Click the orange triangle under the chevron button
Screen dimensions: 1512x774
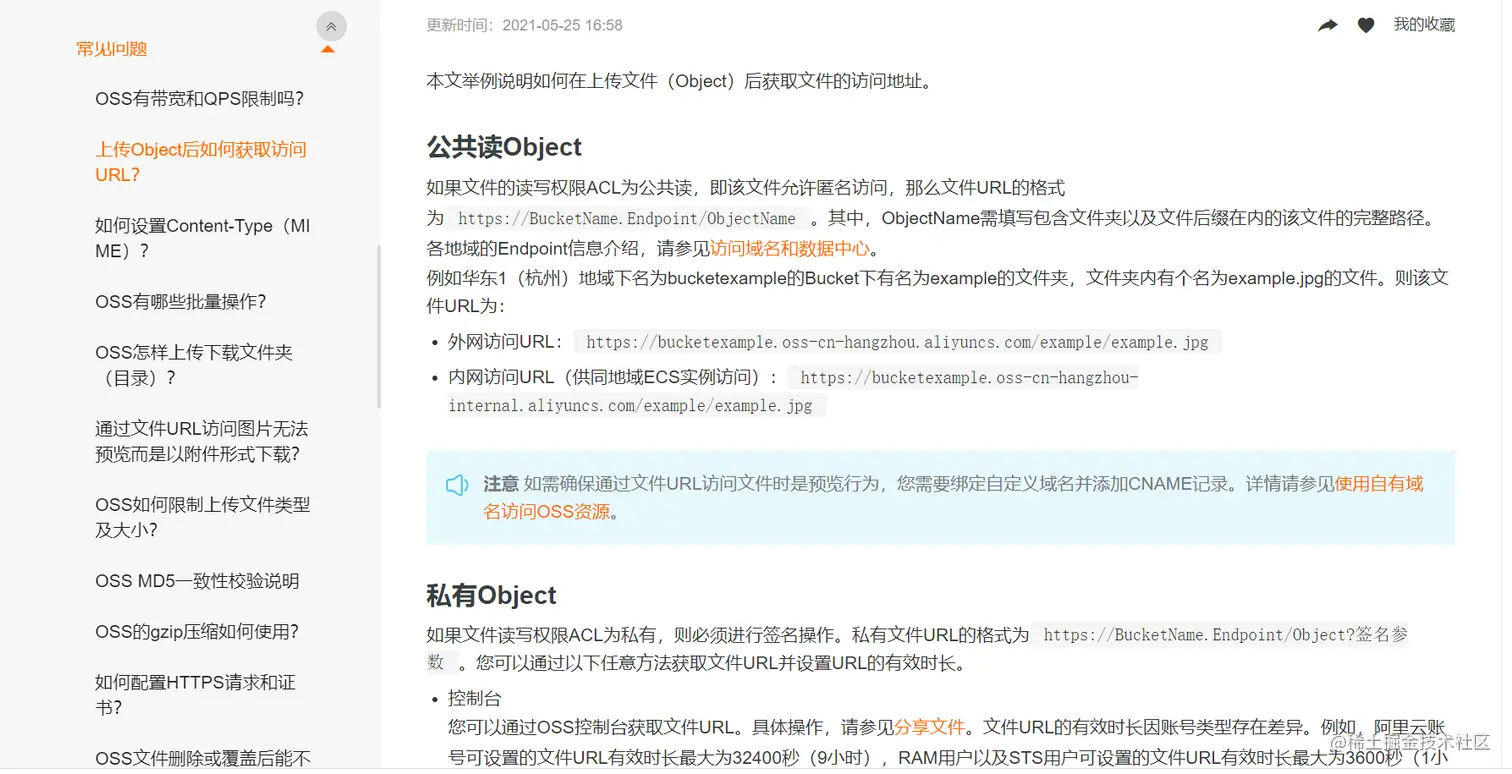coord(328,48)
